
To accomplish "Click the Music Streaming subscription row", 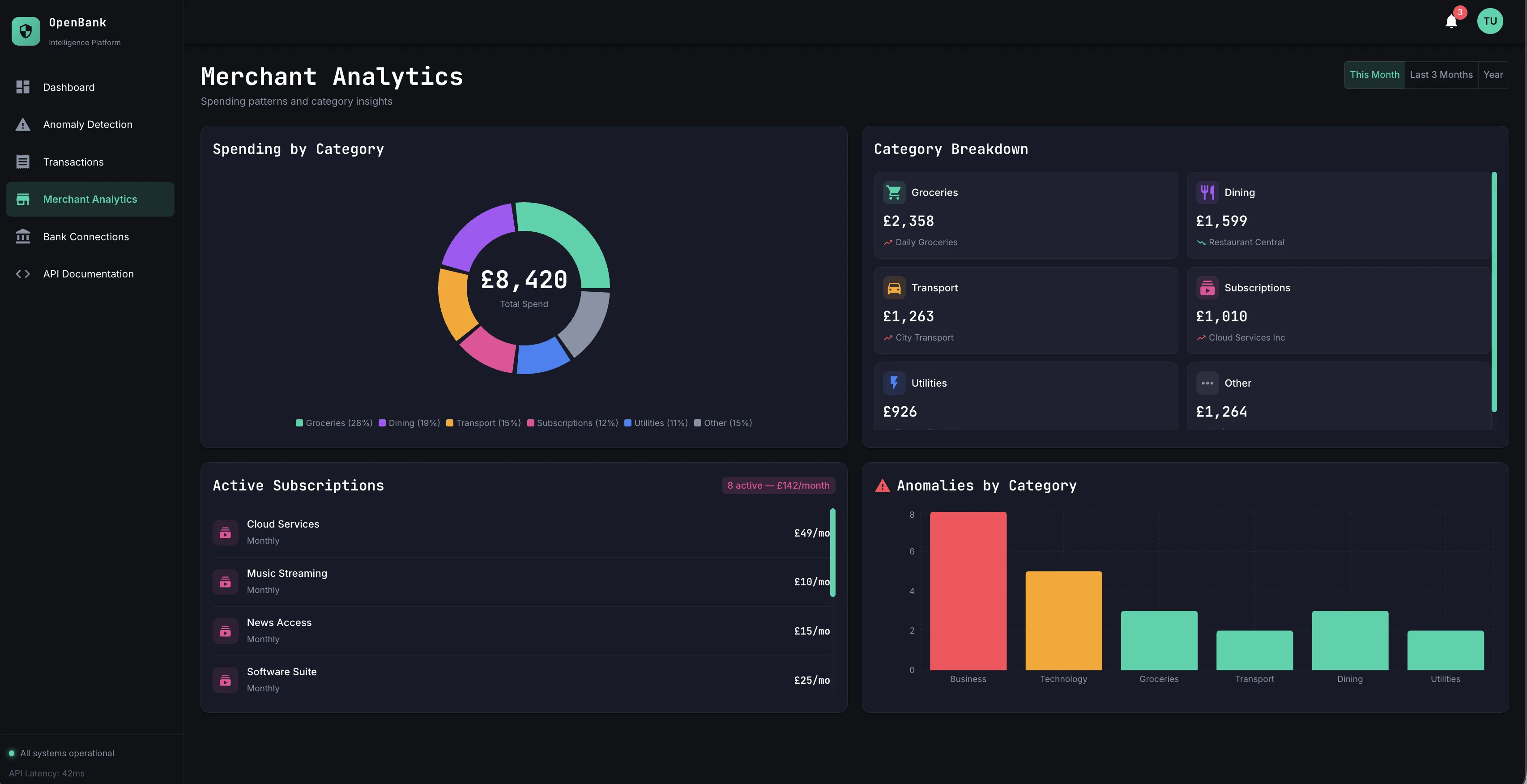I will tap(521, 582).
